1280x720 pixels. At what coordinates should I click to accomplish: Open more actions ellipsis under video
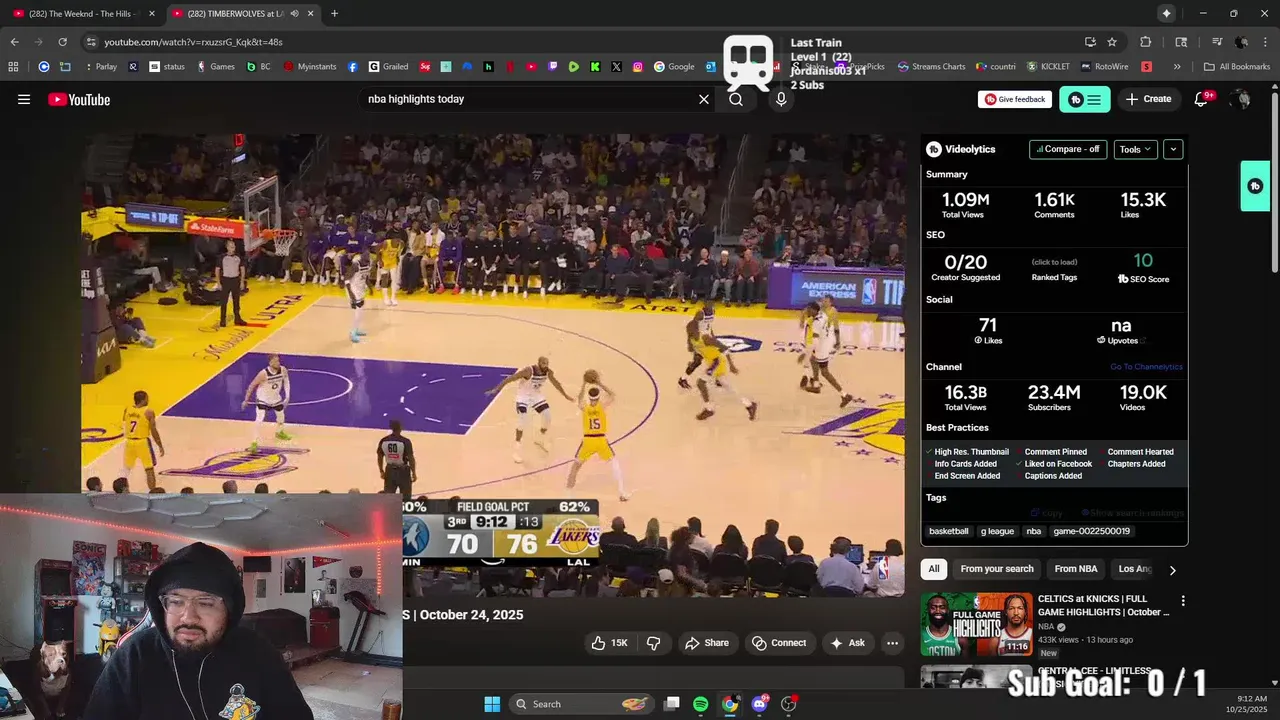(893, 643)
